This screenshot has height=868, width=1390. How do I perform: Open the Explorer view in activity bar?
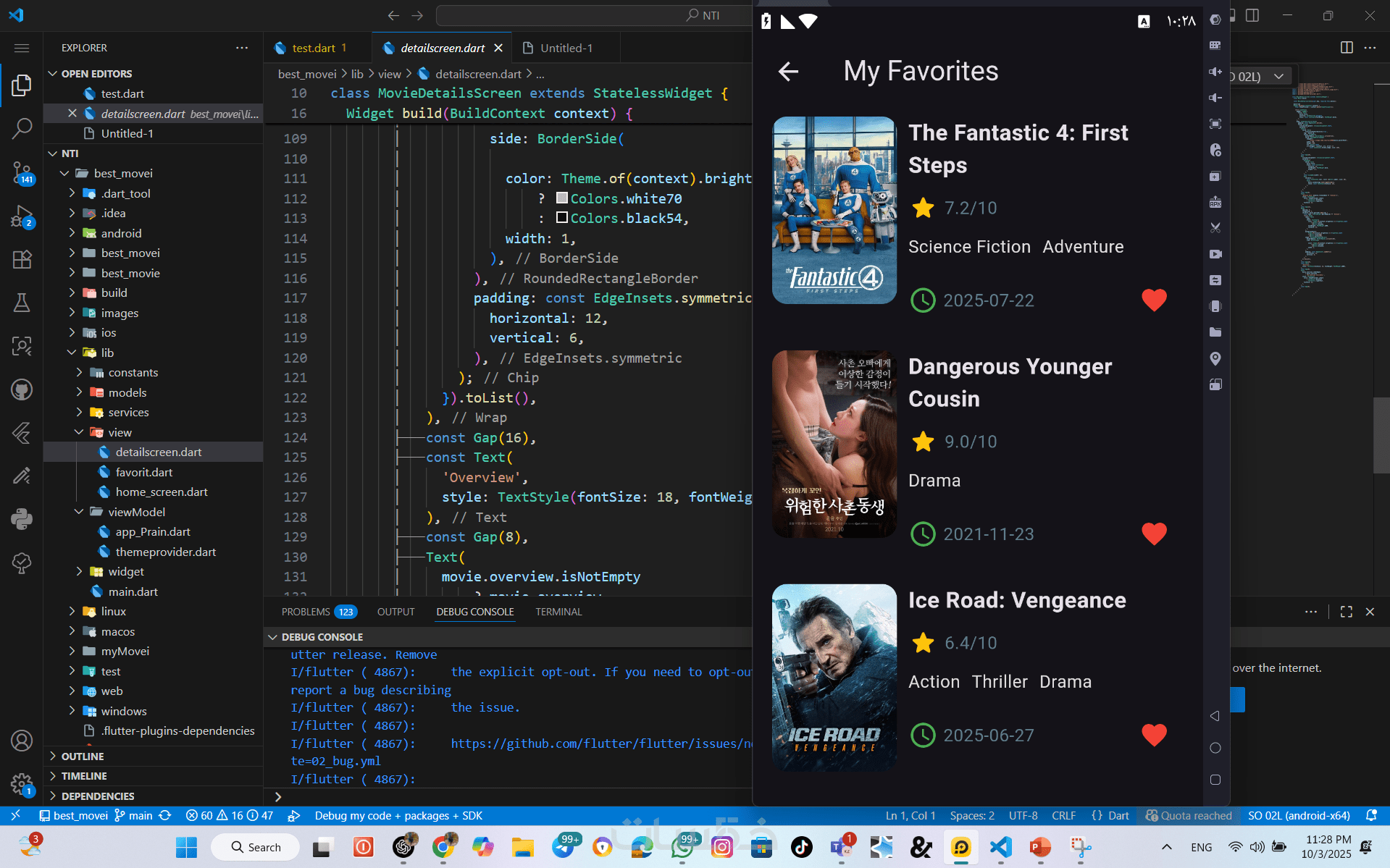coord(22,85)
